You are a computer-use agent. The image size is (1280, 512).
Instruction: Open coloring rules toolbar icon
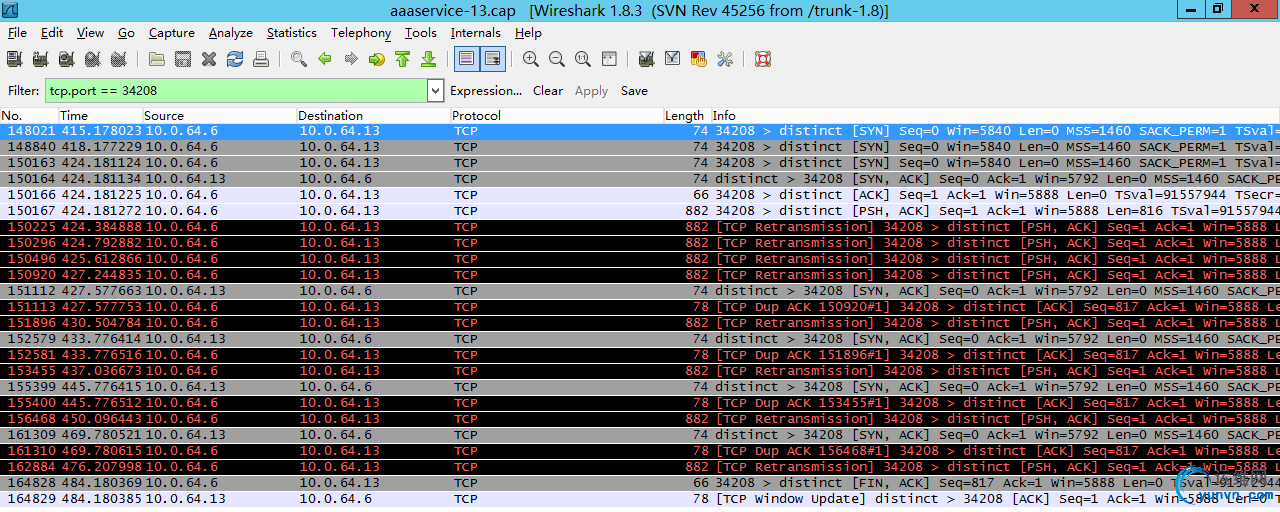click(699, 59)
